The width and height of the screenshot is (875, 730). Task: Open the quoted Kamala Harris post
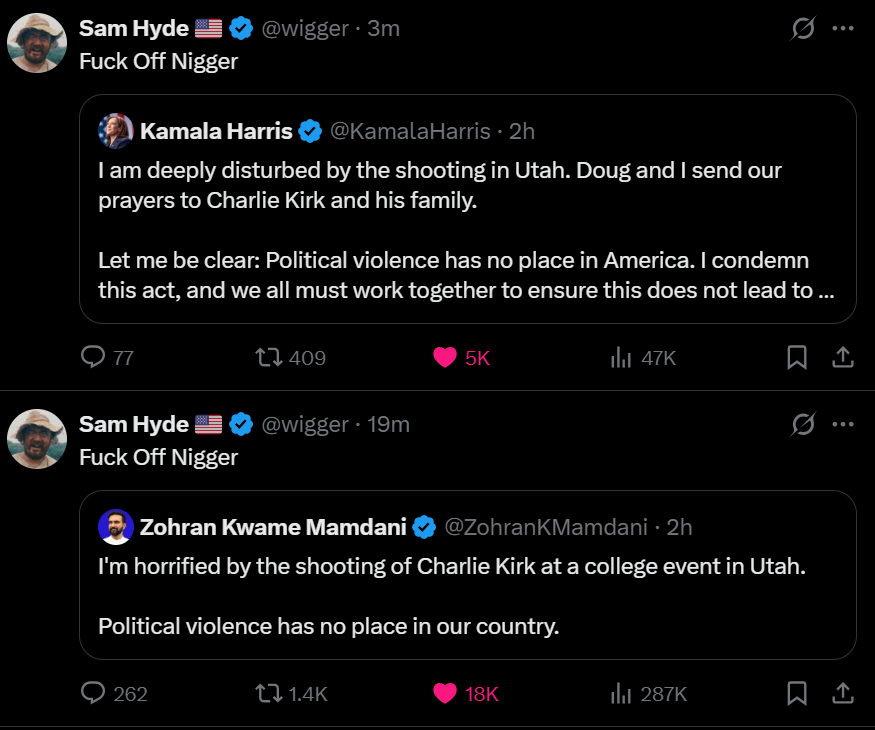pos(467,230)
